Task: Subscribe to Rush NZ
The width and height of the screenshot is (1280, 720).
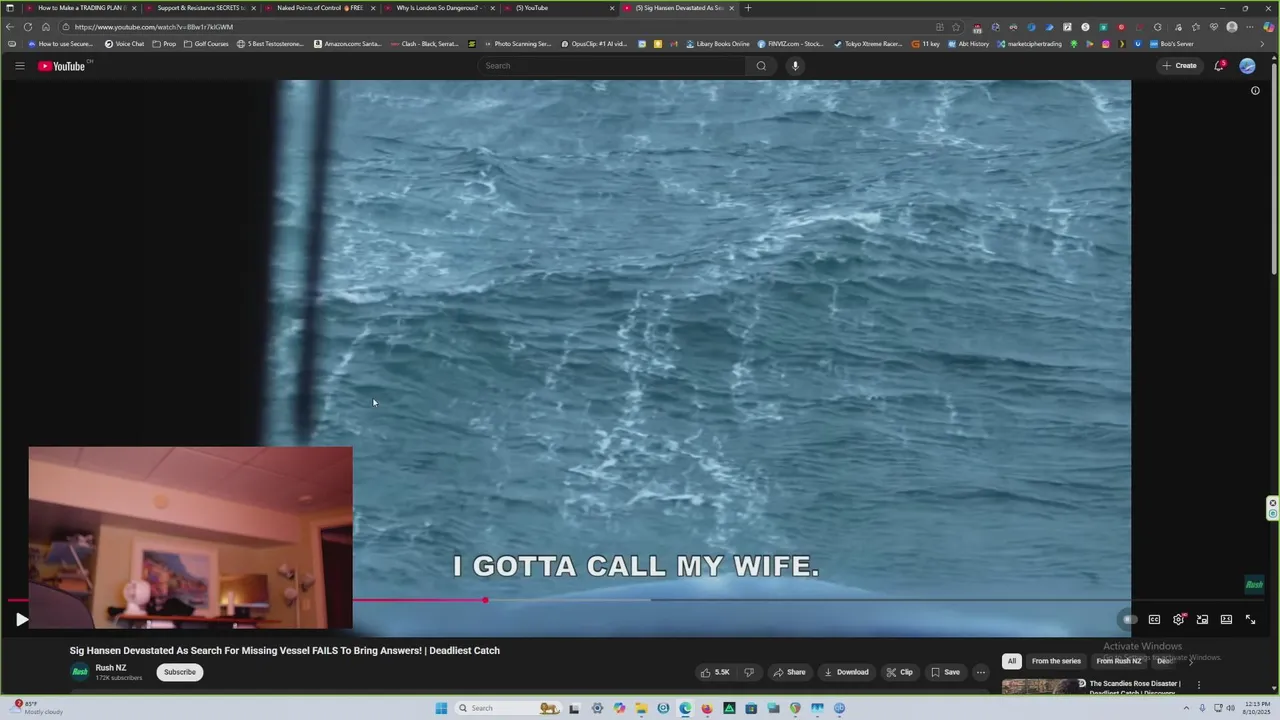Action: click(x=180, y=672)
